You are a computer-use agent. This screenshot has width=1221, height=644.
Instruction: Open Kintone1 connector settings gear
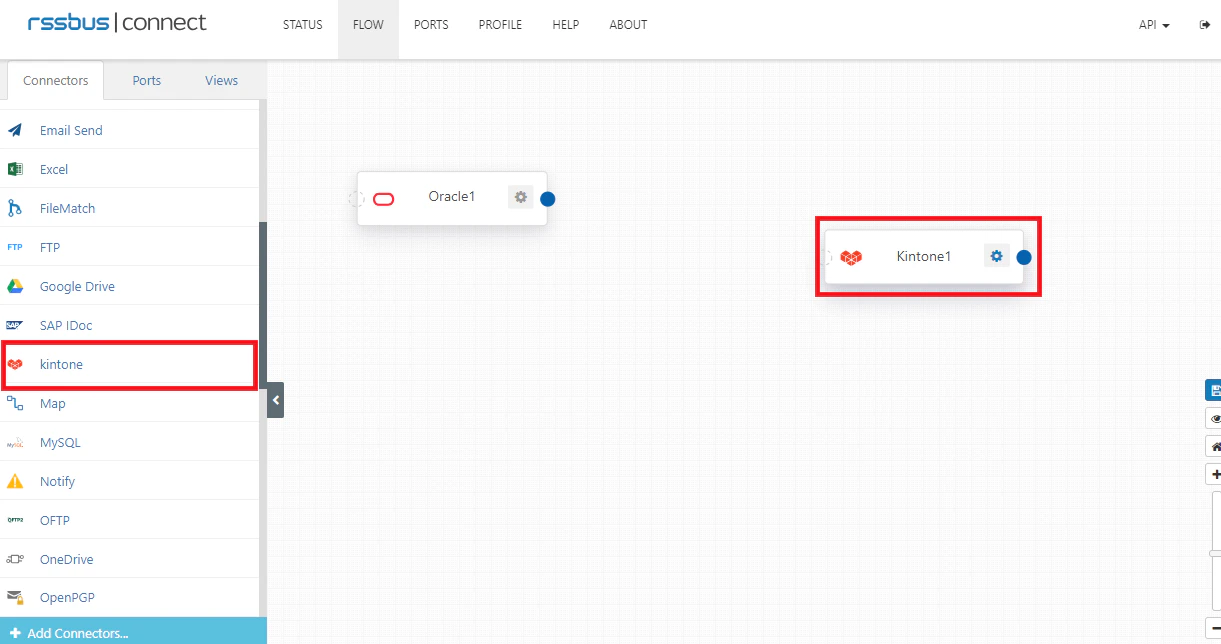pyautogui.click(x=996, y=256)
